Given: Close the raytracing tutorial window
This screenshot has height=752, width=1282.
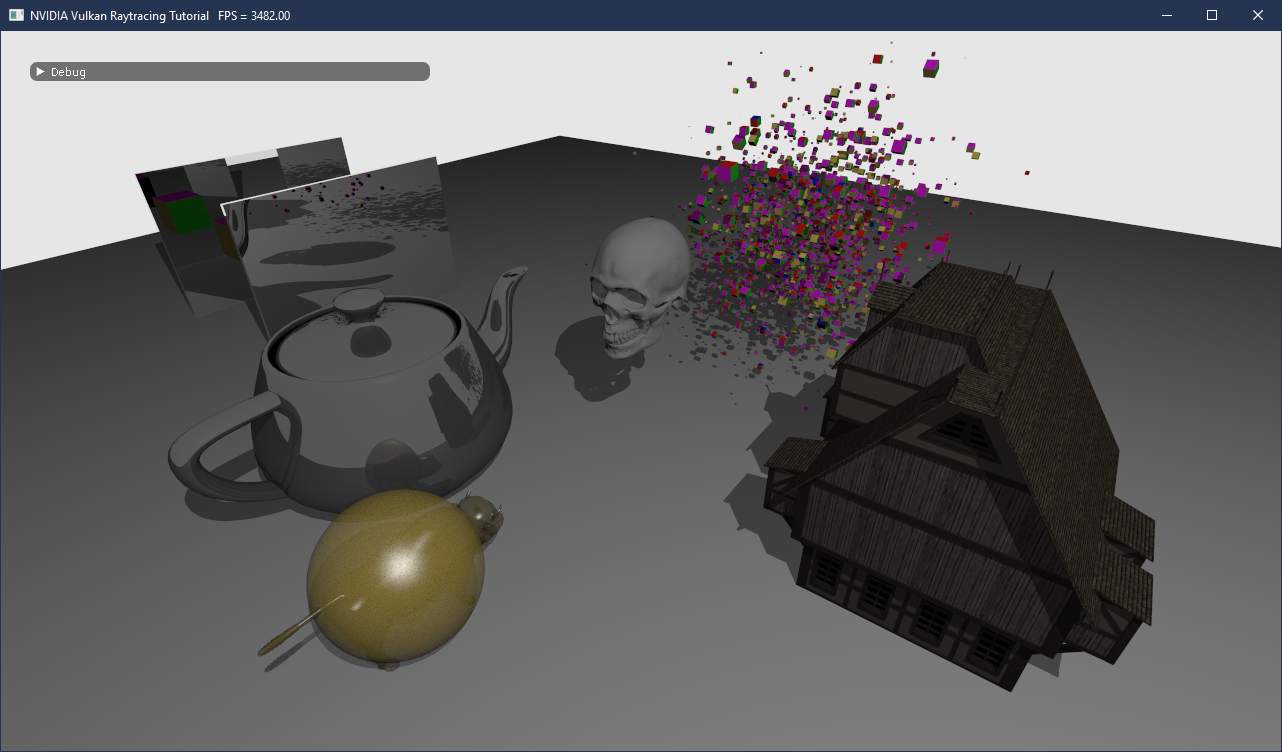Looking at the screenshot, I should click(1257, 15).
